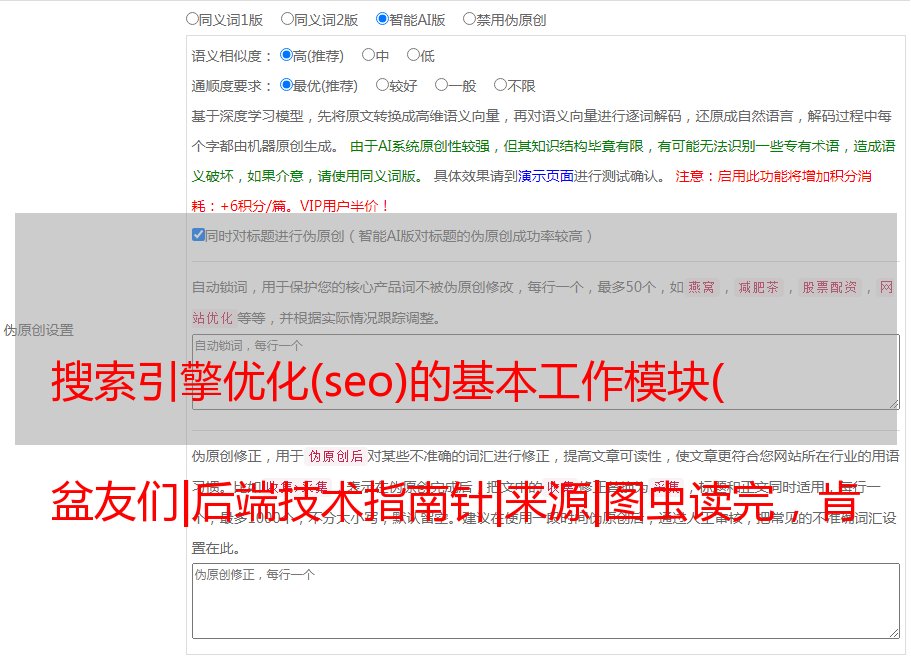
Task: Set 语义相似度 to 低
Action: coord(413,55)
